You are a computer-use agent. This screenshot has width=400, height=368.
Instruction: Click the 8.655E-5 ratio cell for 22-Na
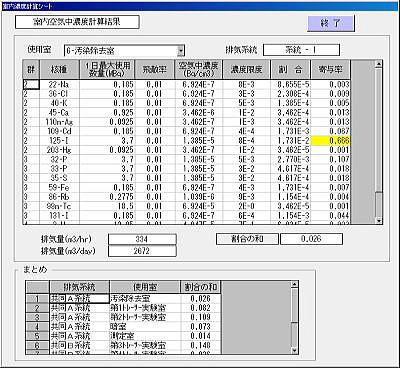(290, 84)
